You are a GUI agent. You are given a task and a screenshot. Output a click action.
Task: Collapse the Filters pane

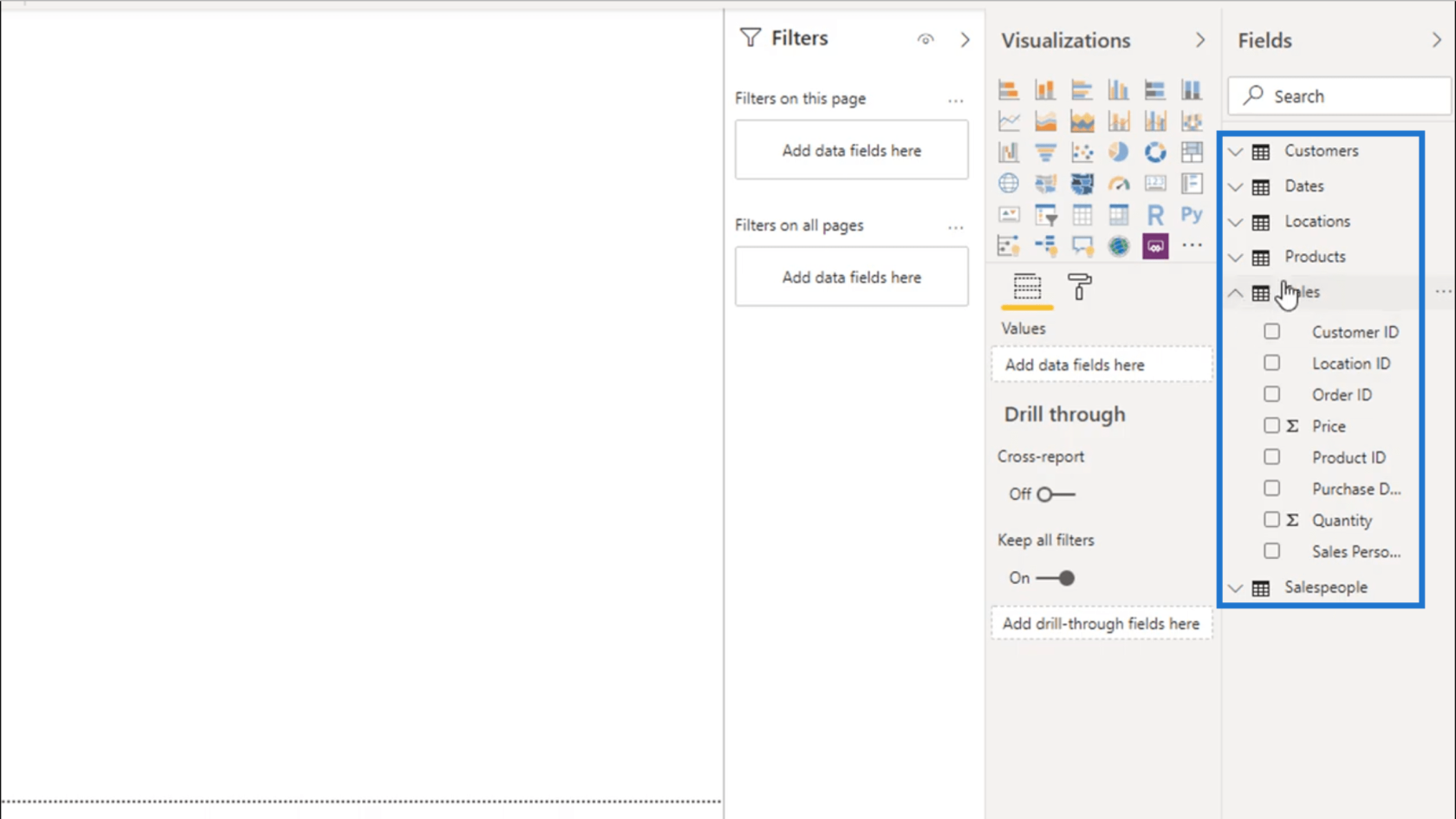965,40
